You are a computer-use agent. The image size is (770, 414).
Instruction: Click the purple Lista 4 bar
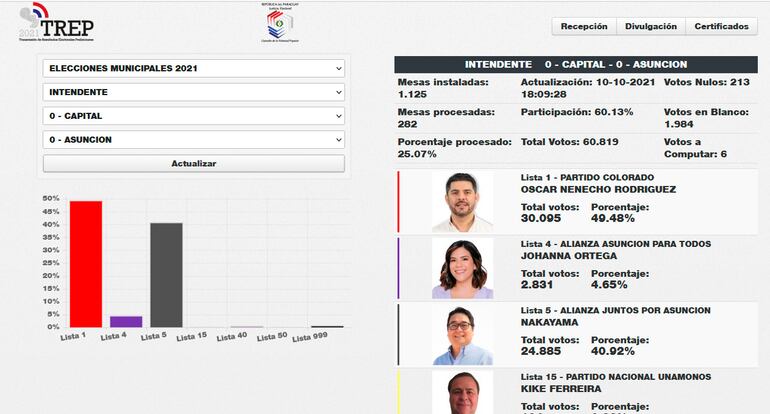[x=126, y=321]
